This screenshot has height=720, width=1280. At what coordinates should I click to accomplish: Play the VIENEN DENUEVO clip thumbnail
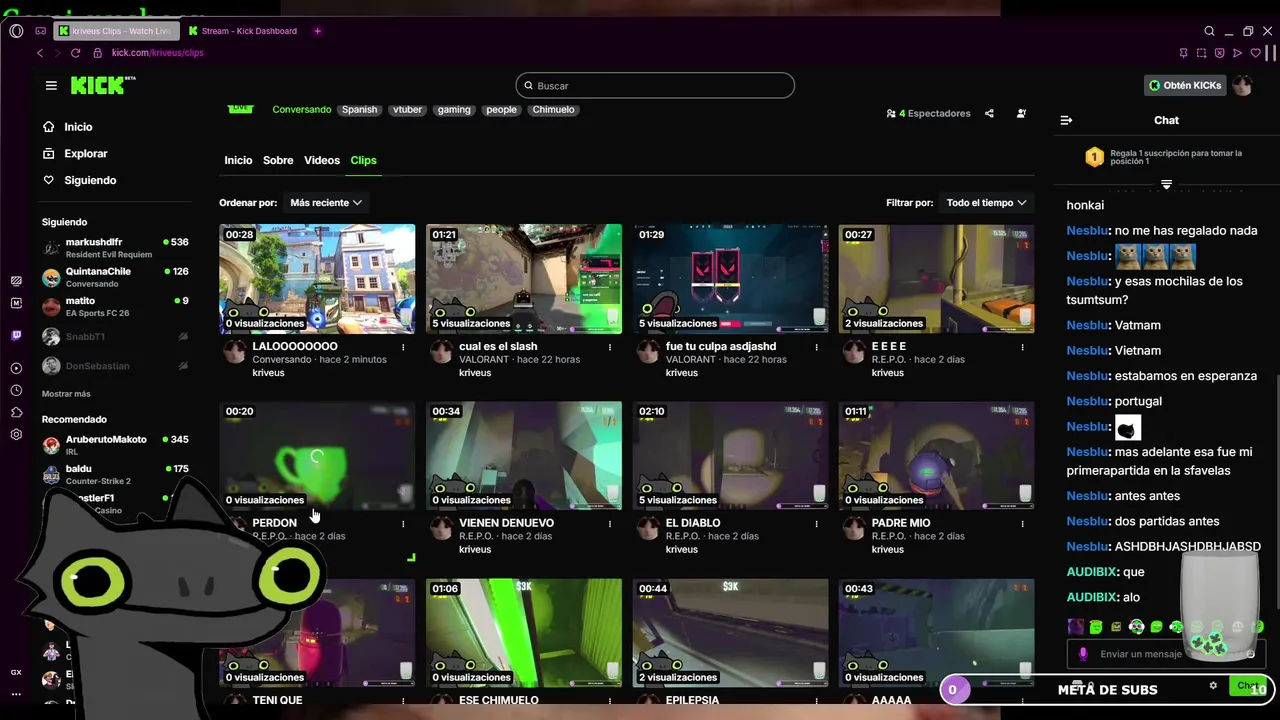point(524,456)
